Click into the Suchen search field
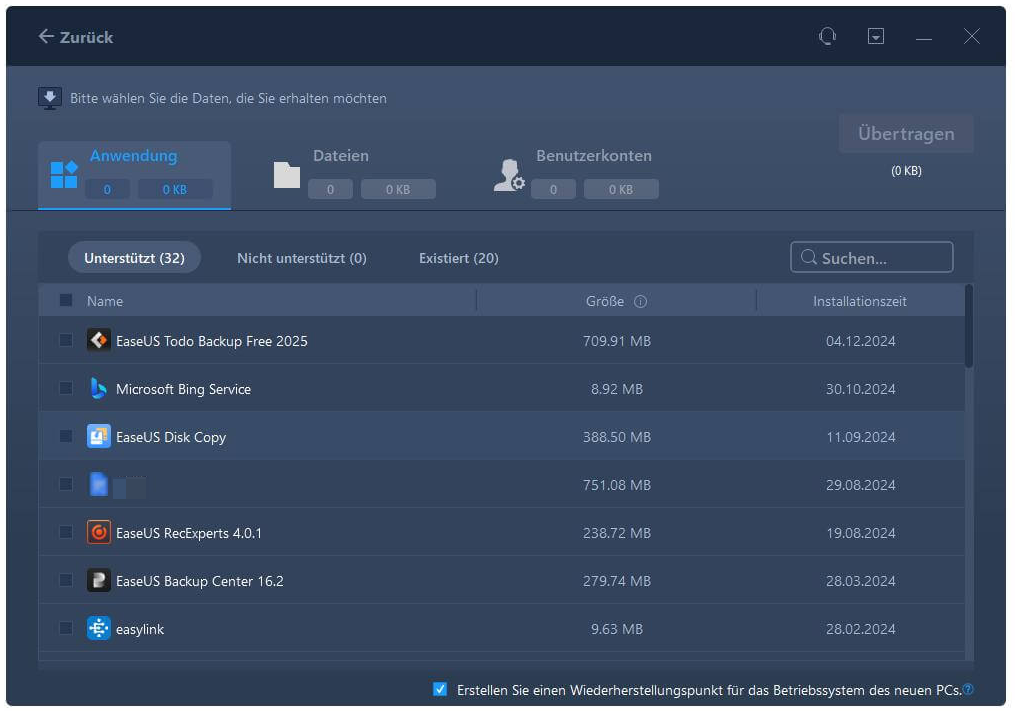Screen dimensions: 1015x711 click(871, 257)
